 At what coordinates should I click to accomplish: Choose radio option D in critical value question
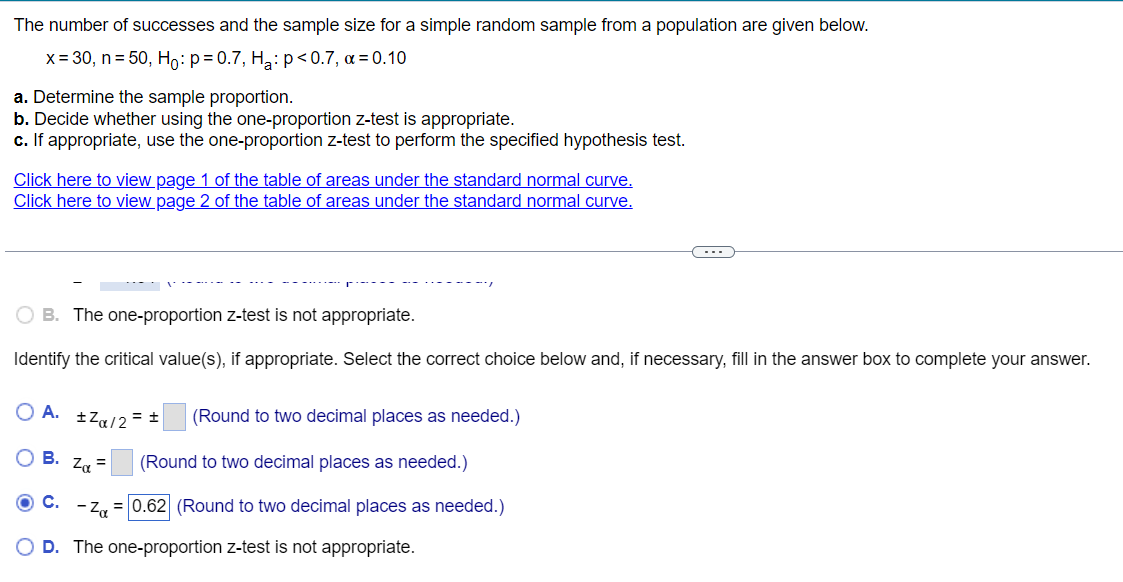pyautogui.click(x=25, y=547)
